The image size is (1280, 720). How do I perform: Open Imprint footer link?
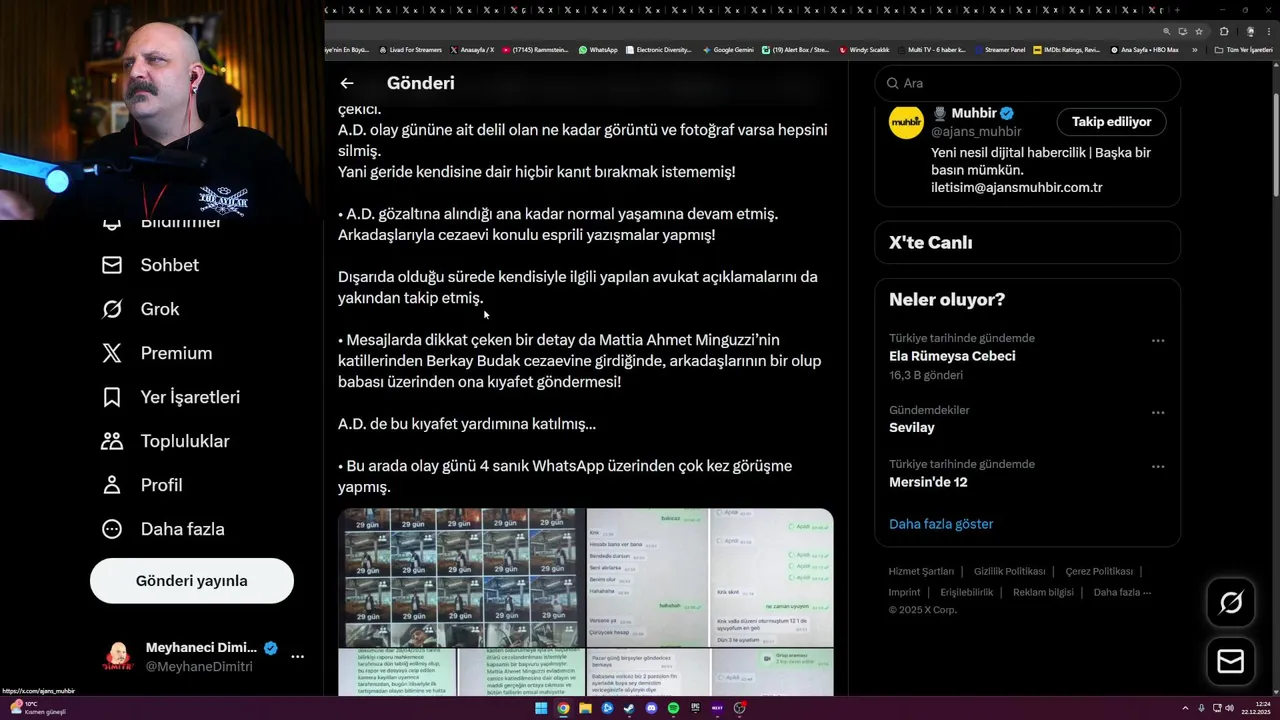tap(904, 593)
